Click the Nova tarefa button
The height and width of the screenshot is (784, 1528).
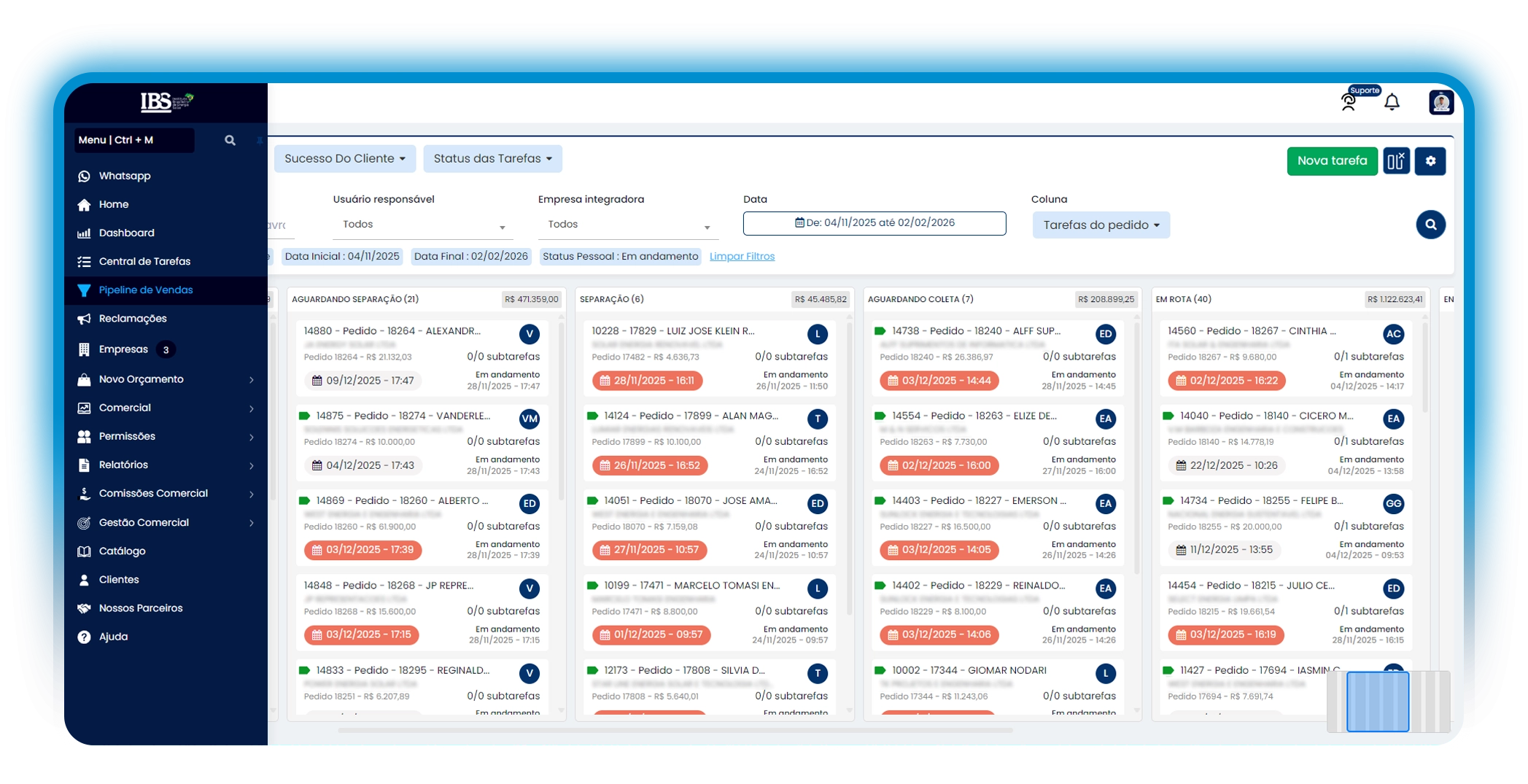[1332, 161]
